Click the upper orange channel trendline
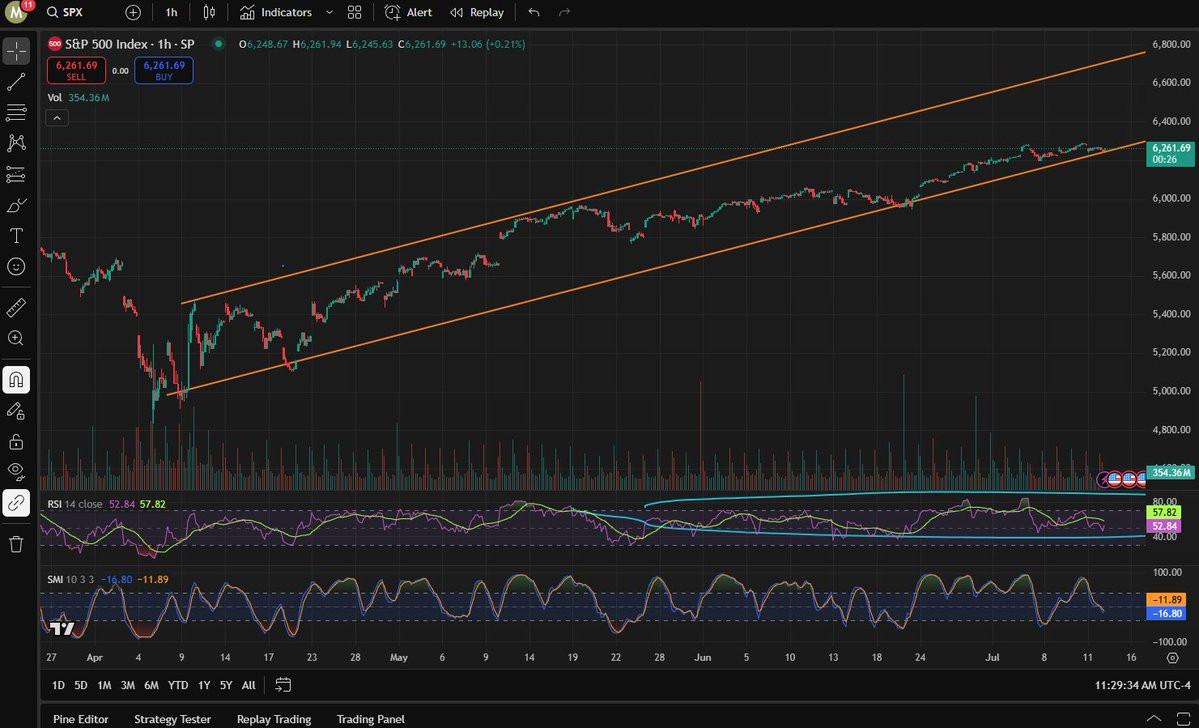The width and height of the screenshot is (1199, 728). tap(663, 178)
